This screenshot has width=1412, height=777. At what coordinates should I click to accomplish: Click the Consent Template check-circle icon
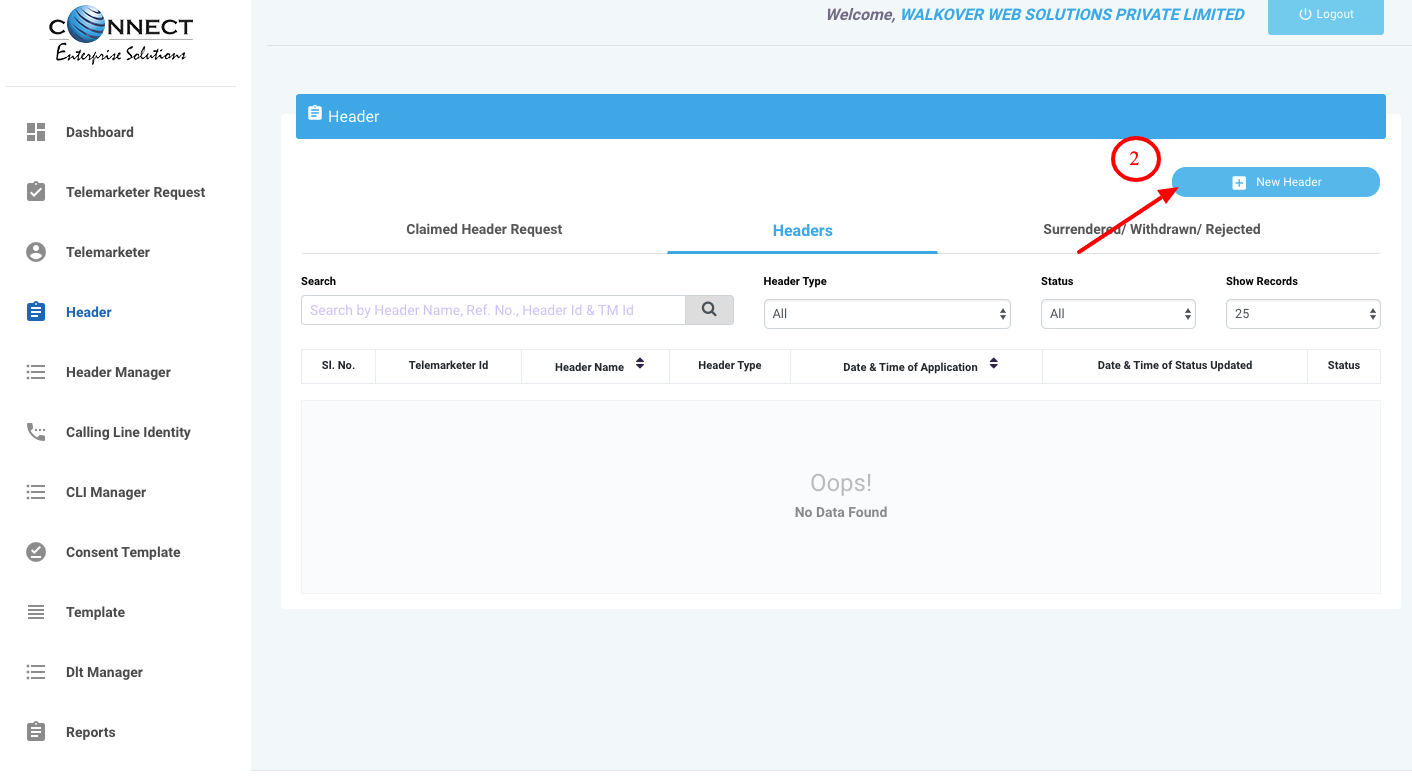[x=36, y=552]
